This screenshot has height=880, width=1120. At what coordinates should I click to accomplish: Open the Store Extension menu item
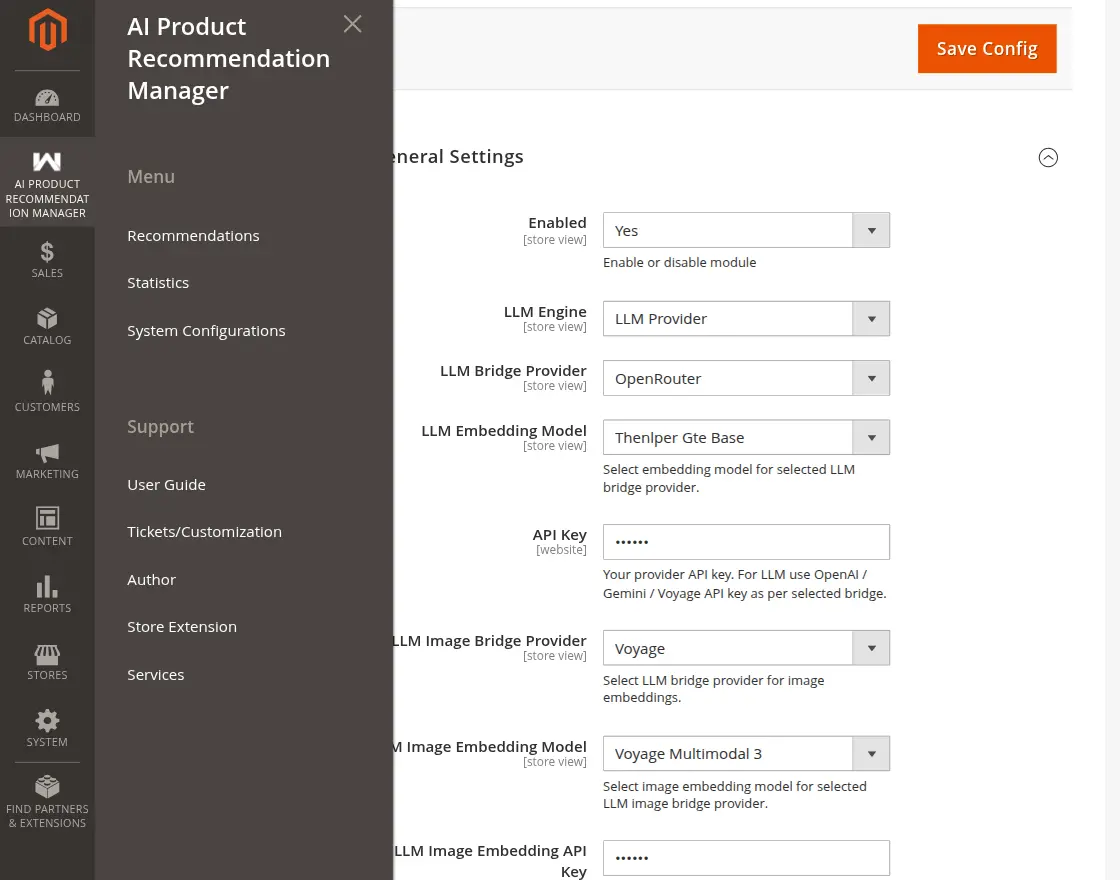181,627
